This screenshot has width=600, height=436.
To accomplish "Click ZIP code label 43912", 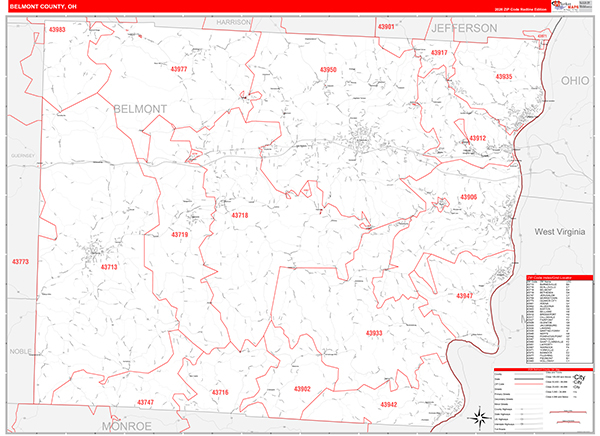I will (477, 138).
